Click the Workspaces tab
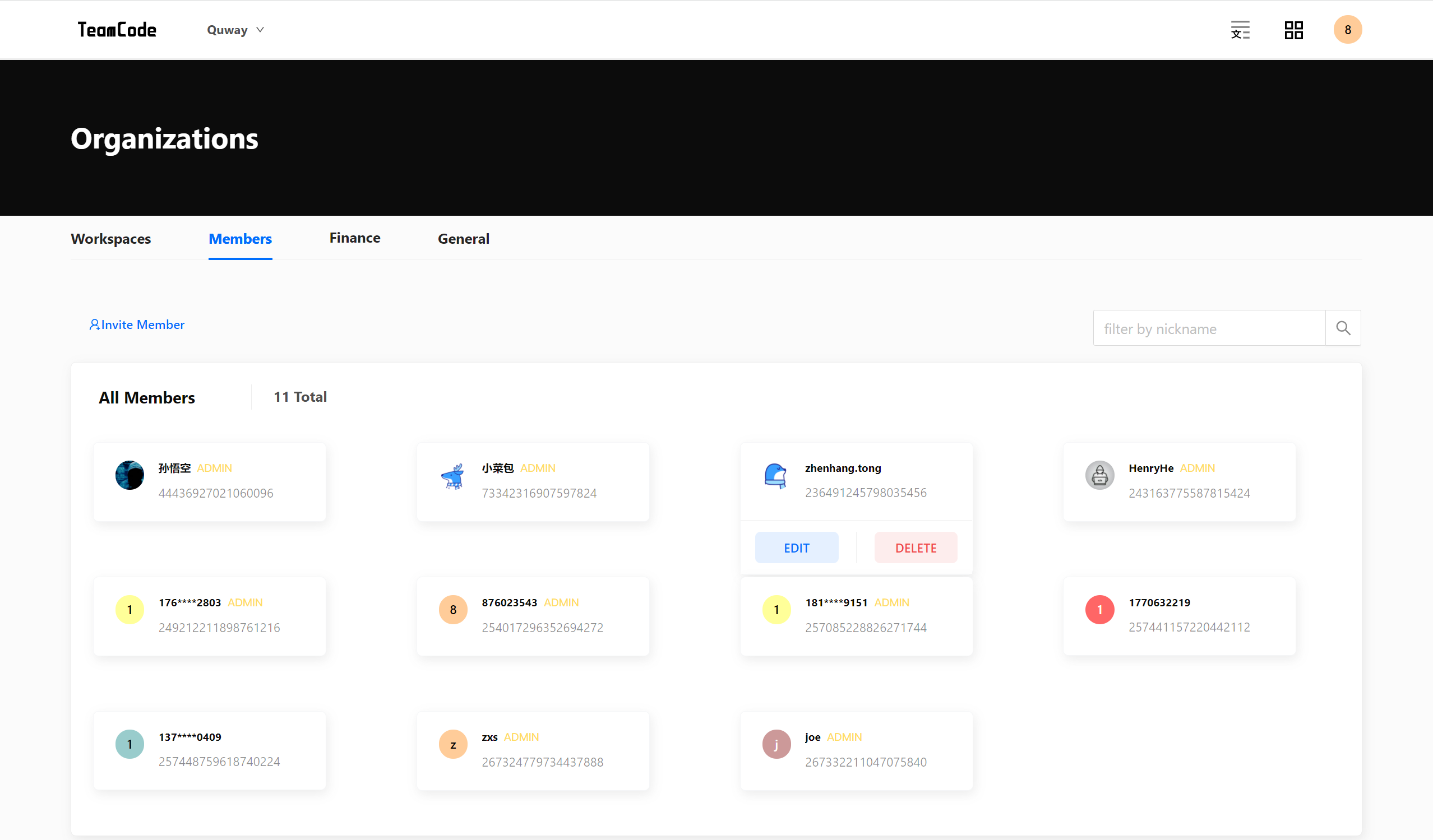The width and height of the screenshot is (1433, 840). coord(111,238)
